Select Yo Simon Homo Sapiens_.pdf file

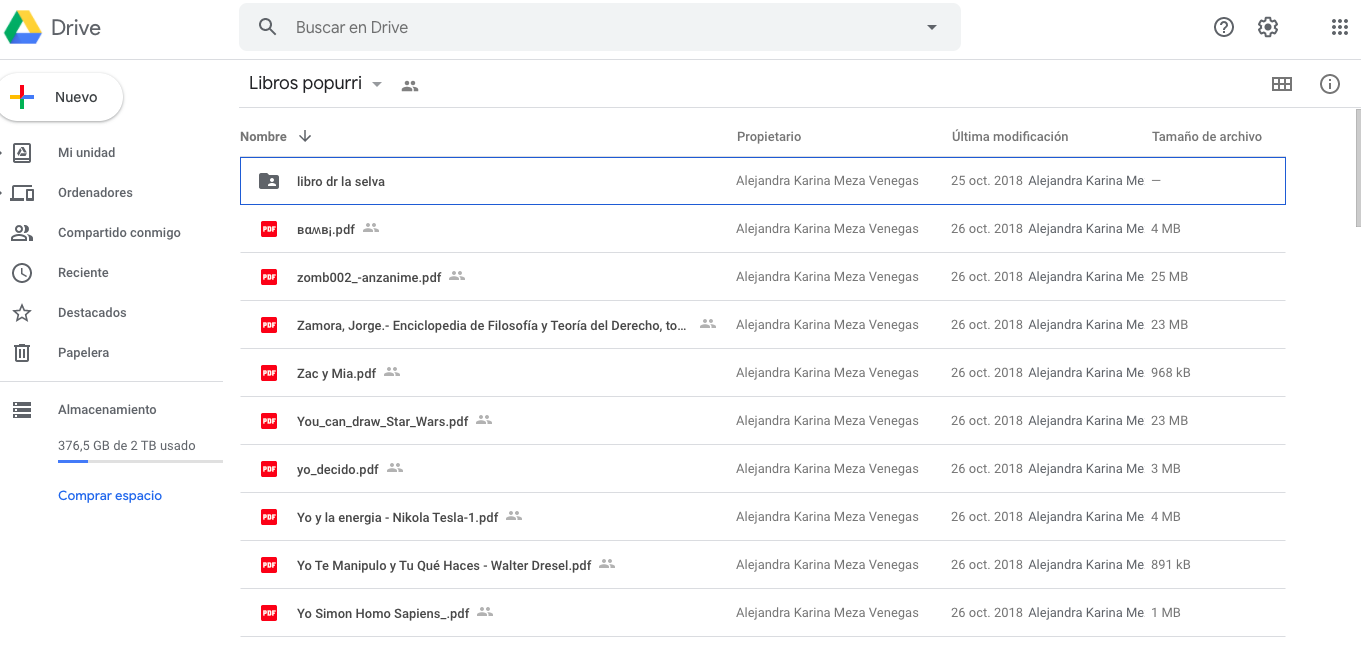(x=763, y=613)
